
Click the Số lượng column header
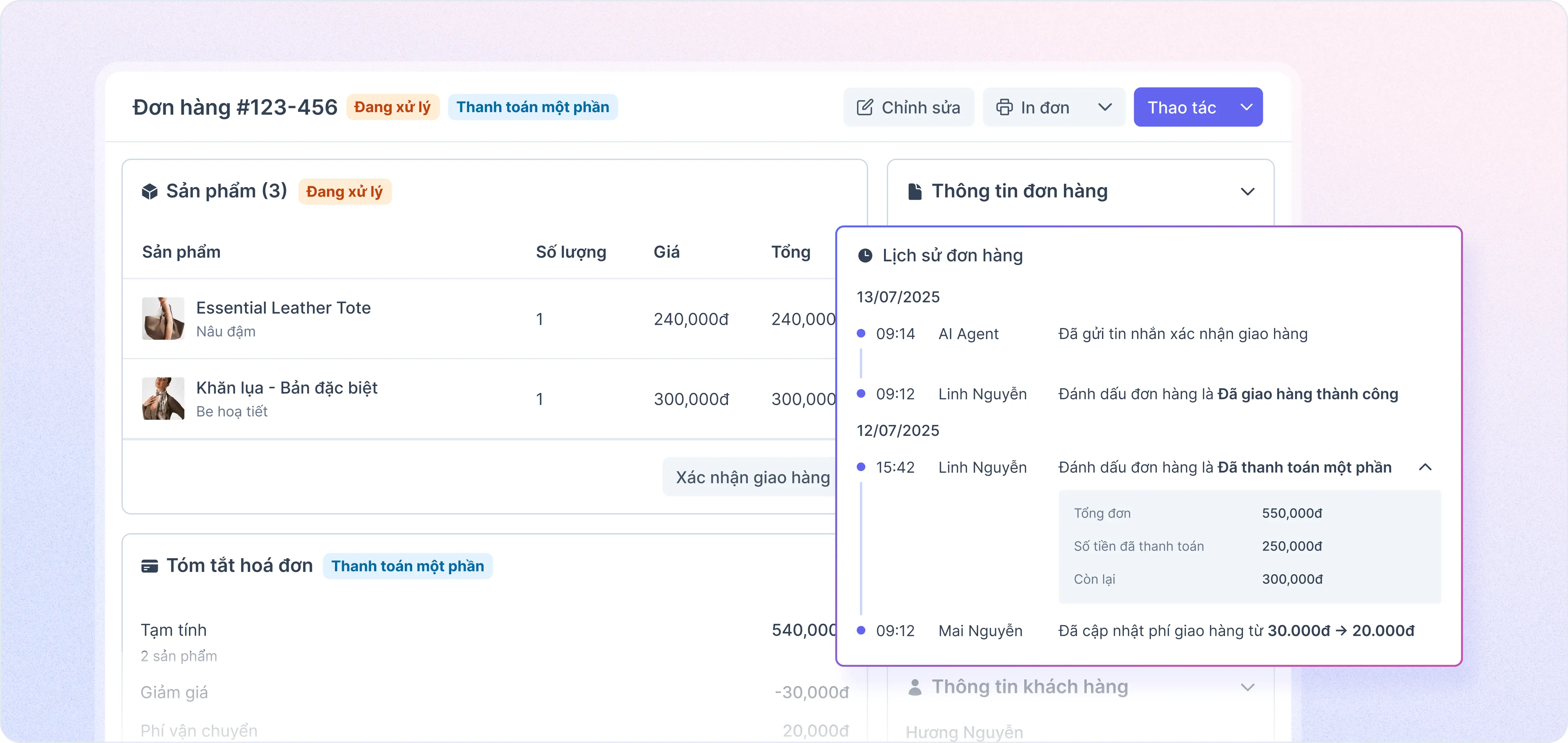pyautogui.click(x=571, y=253)
